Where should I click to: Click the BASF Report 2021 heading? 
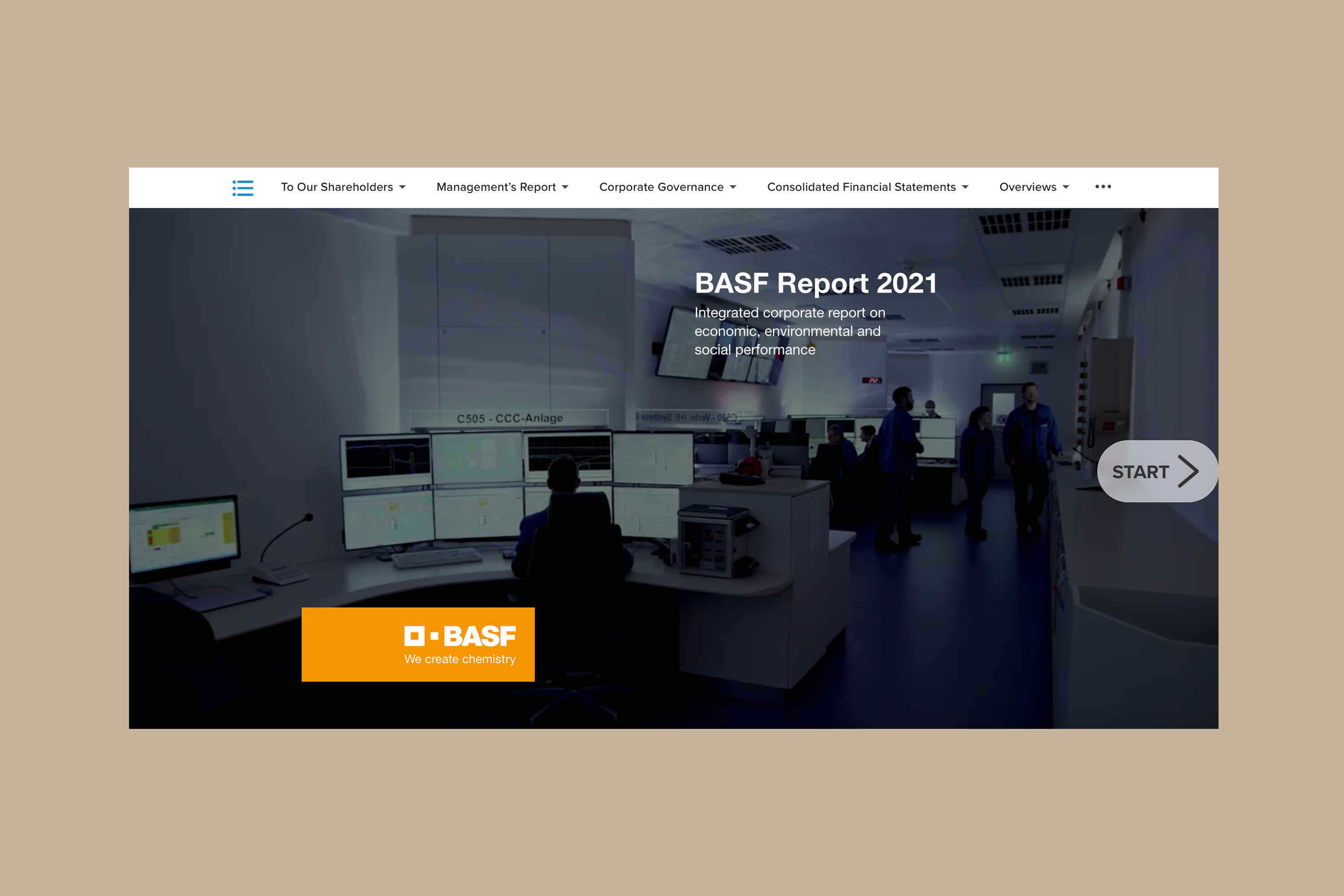[x=815, y=284]
